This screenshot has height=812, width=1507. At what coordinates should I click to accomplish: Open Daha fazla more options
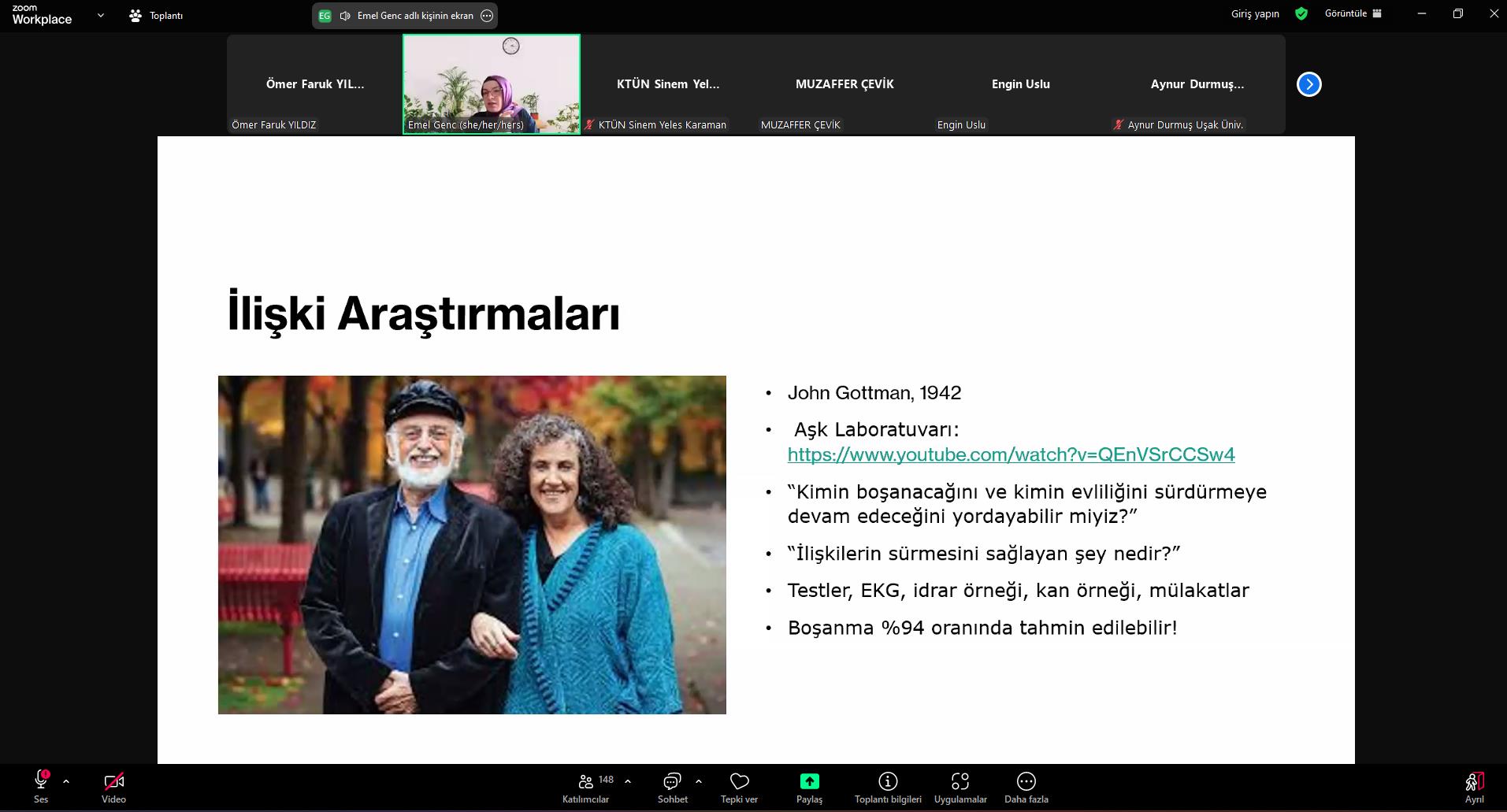click(1026, 787)
